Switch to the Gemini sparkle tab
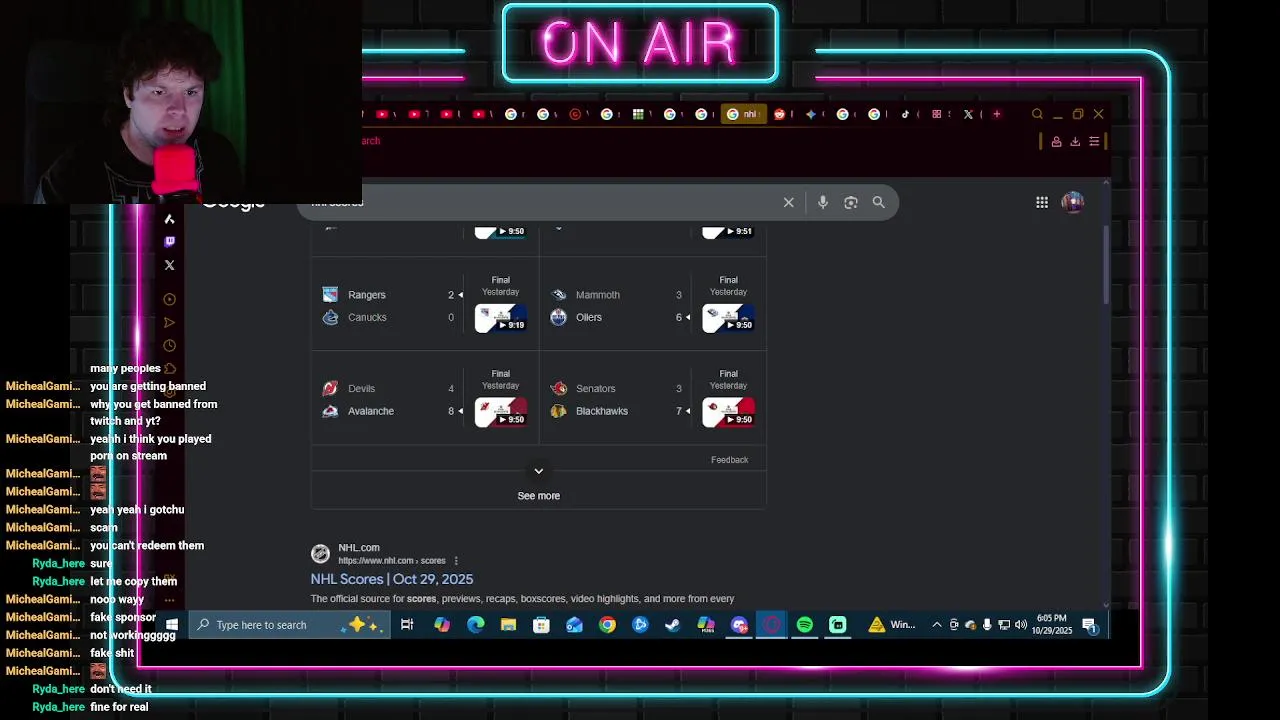The height and width of the screenshot is (720, 1280). pos(811,114)
